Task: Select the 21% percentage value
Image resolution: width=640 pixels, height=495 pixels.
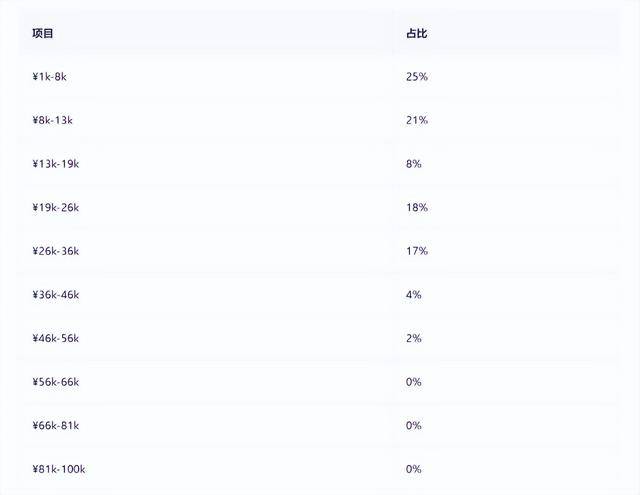Action: 417,120
